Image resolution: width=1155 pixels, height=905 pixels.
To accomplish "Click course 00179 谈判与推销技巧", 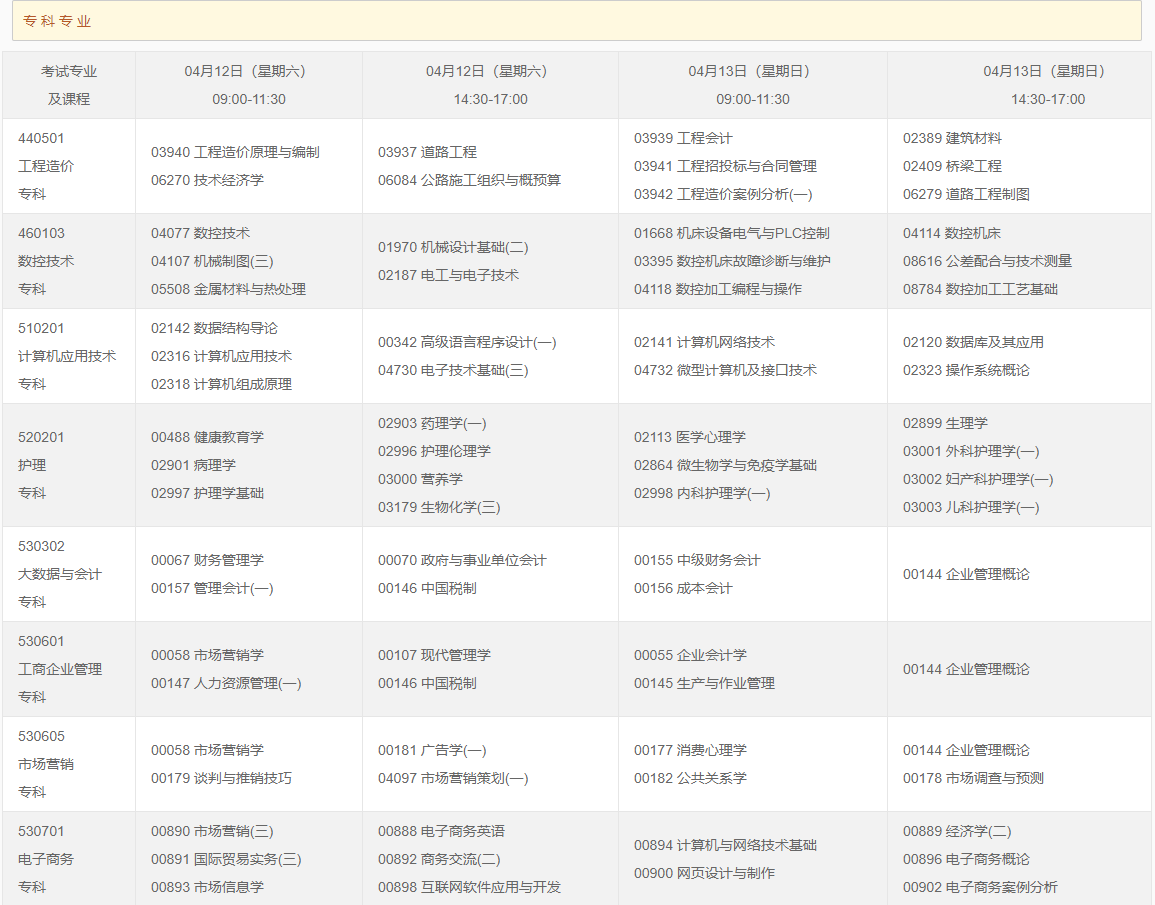I will tap(221, 778).
